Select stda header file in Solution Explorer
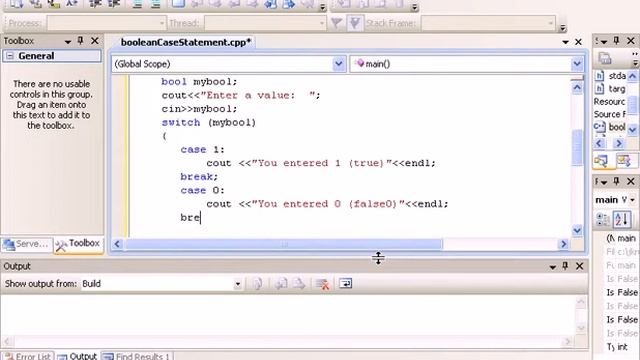640x360 pixels. (611, 76)
